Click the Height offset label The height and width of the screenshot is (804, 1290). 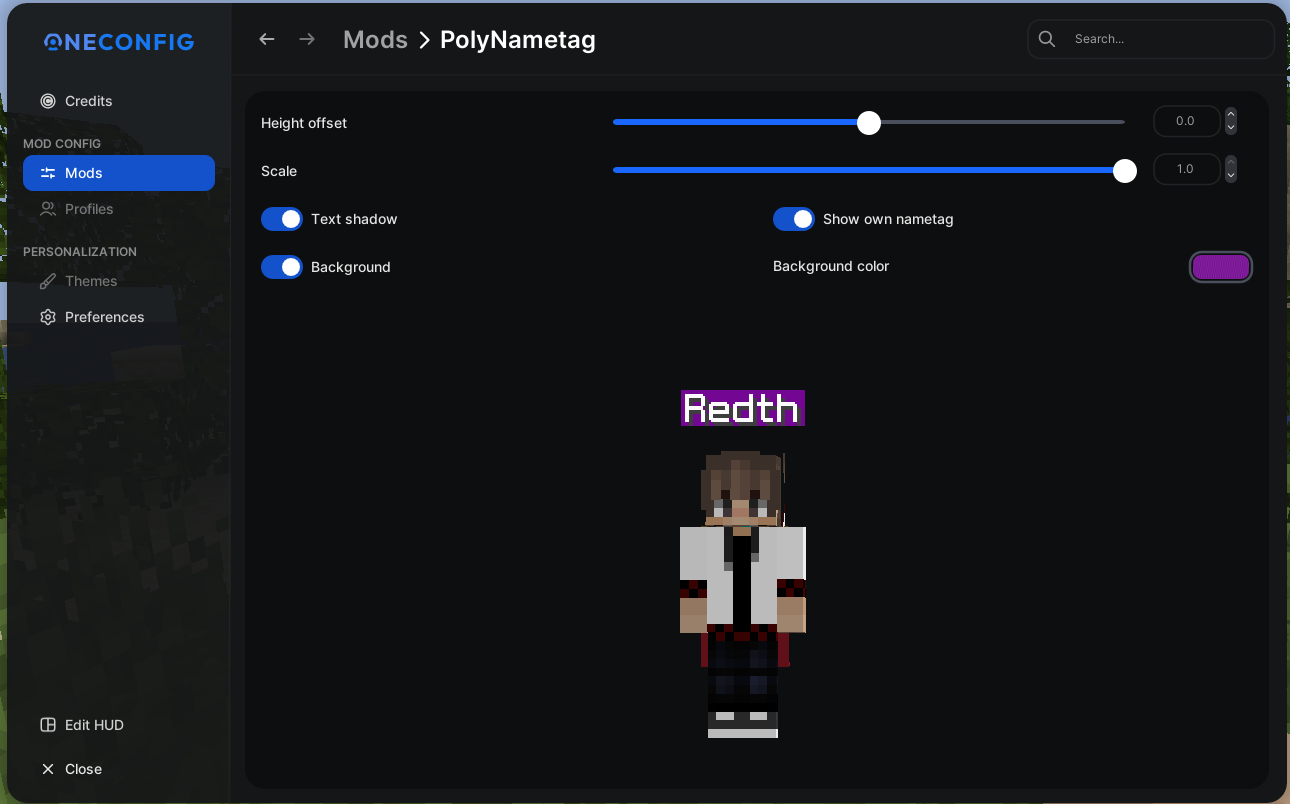coord(304,123)
